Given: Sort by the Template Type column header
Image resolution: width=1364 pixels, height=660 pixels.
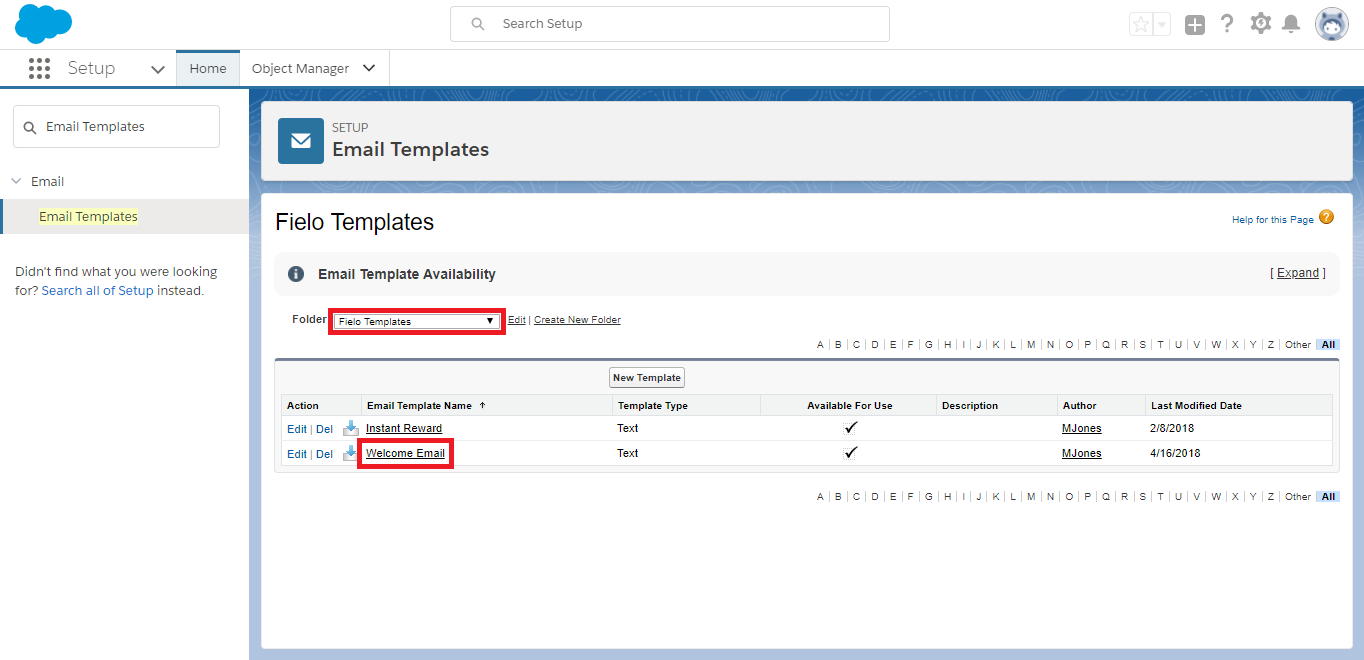Looking at the screenshot, I should [x=653, y=406].
